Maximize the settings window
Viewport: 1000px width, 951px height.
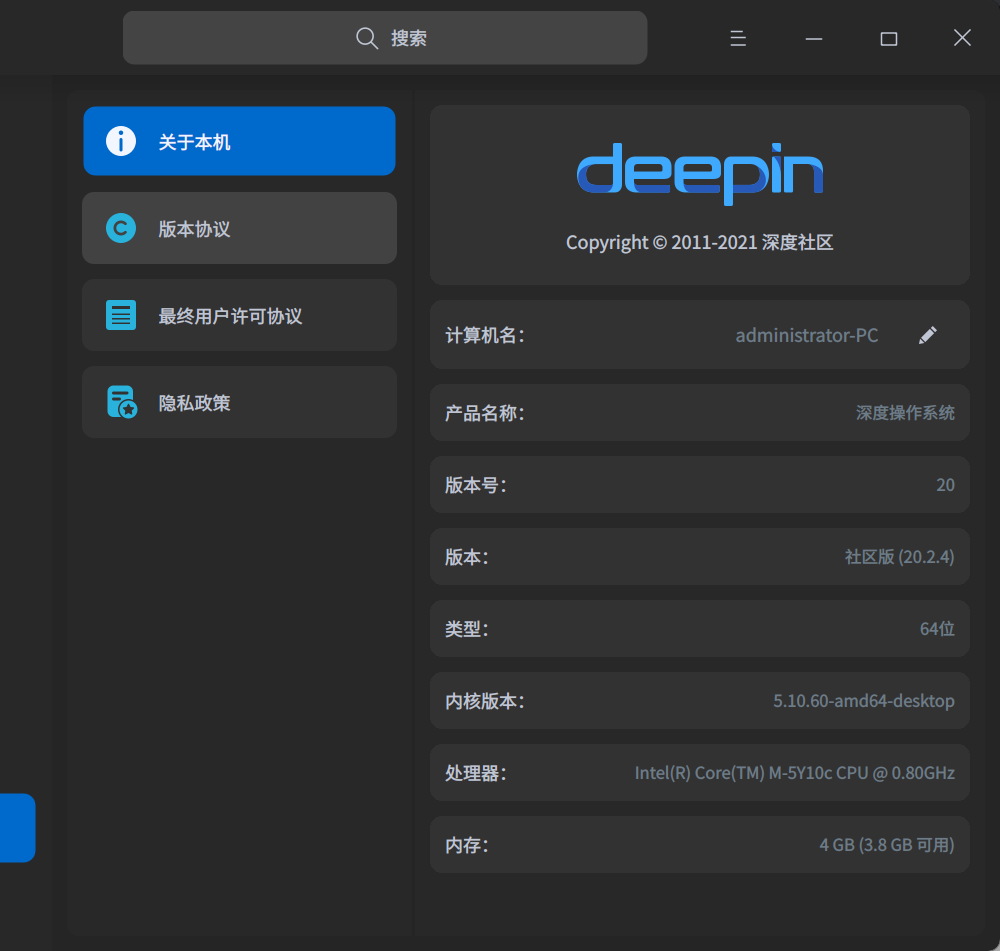tap(888, 38)
